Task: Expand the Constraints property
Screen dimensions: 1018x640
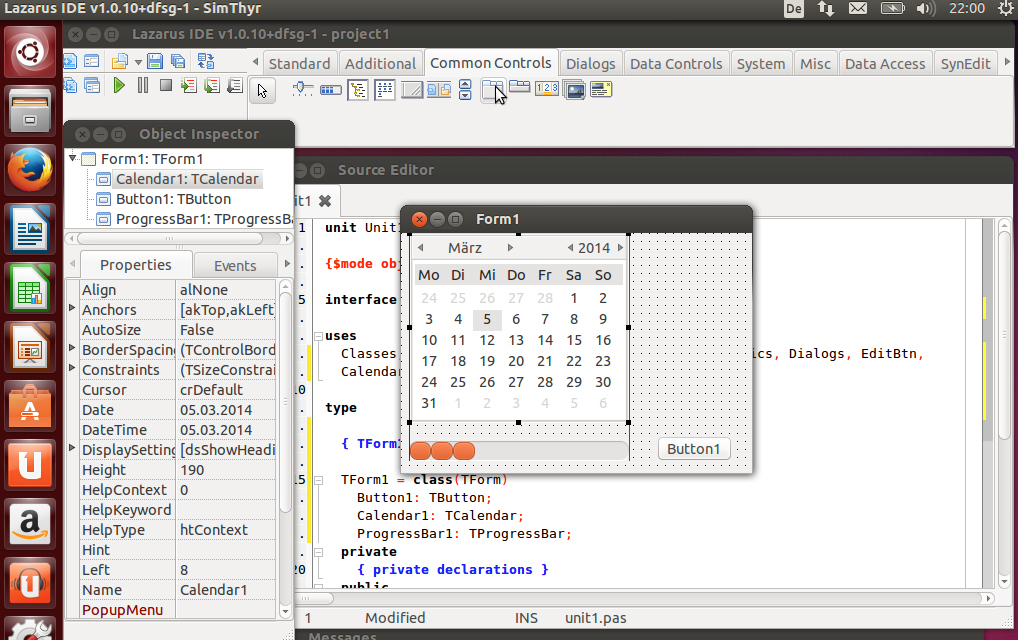Action: (72, 368)
